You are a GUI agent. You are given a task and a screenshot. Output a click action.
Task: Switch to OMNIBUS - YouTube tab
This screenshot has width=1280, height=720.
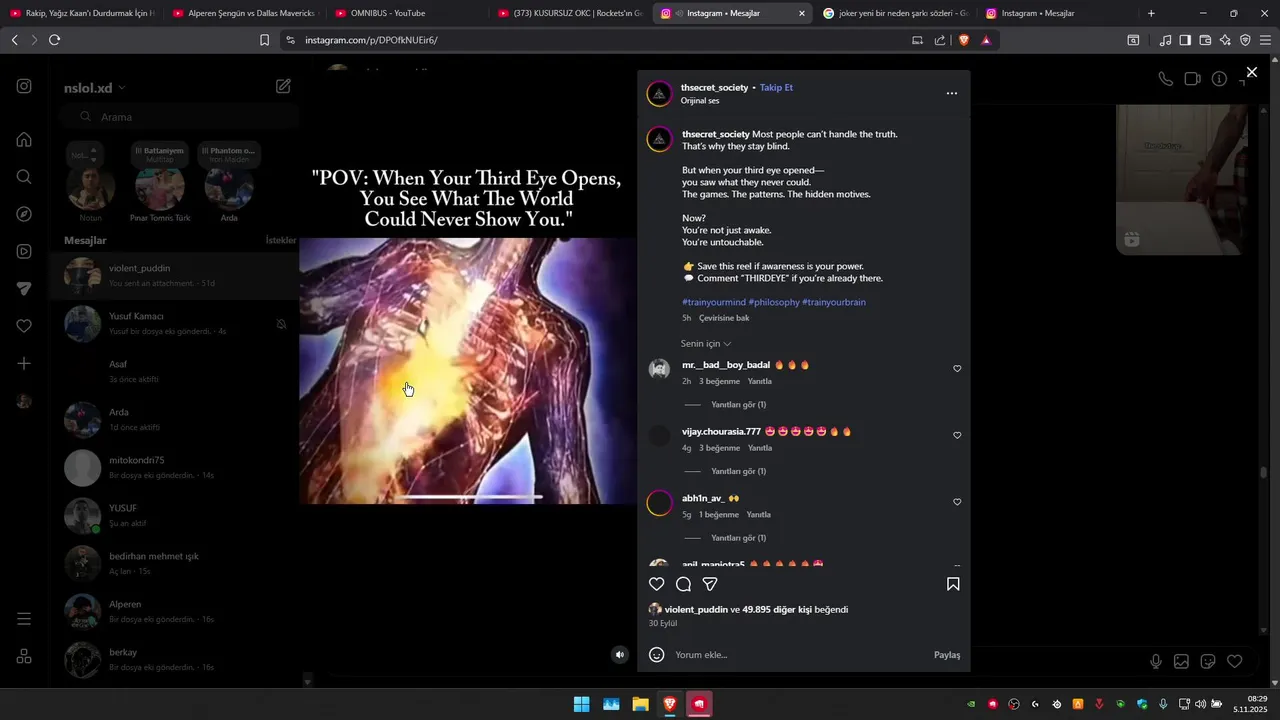405,13
